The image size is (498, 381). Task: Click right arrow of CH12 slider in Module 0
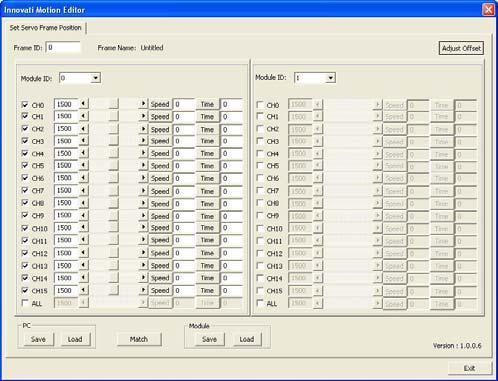click(143, 253)
